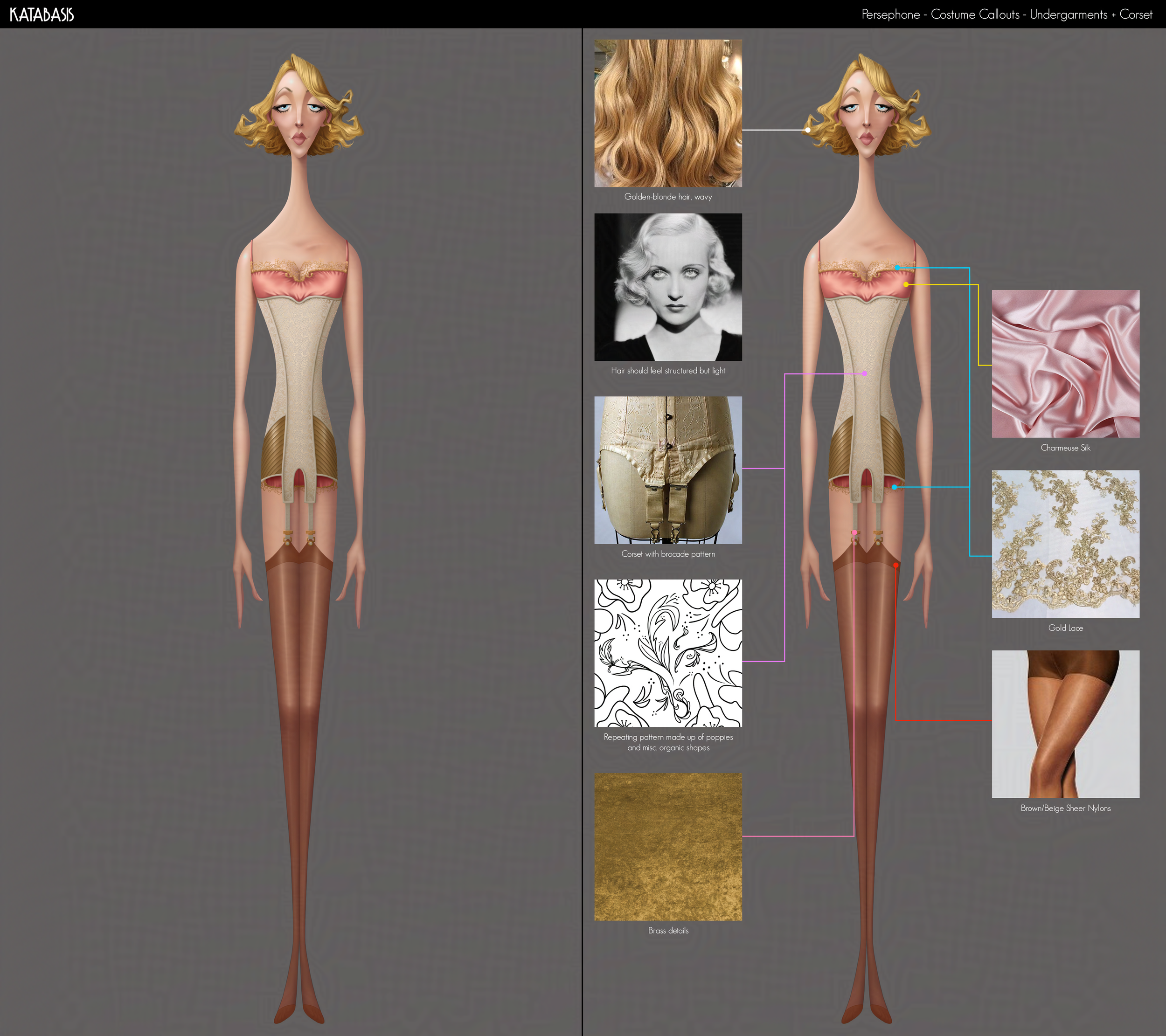Click the cyan callout dot on bra lace
This screenshot has width=1166, height=1036.
897,268
